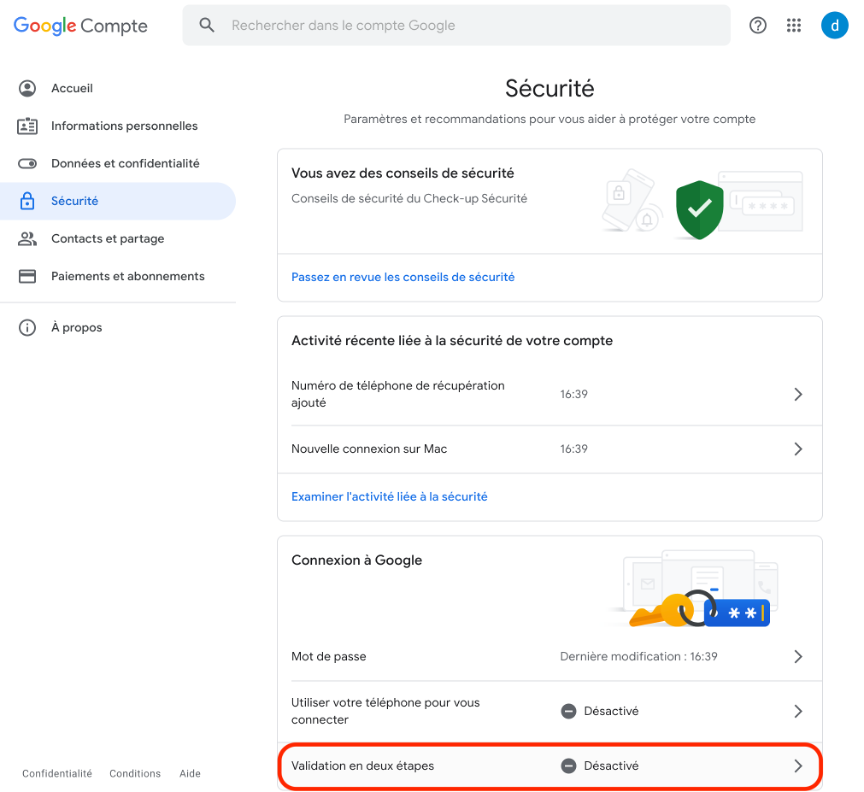This screenshot has height=792, width=864.
Task: Click the Accueil person icon
Action: pyautogui.click(x=27, y=88)
